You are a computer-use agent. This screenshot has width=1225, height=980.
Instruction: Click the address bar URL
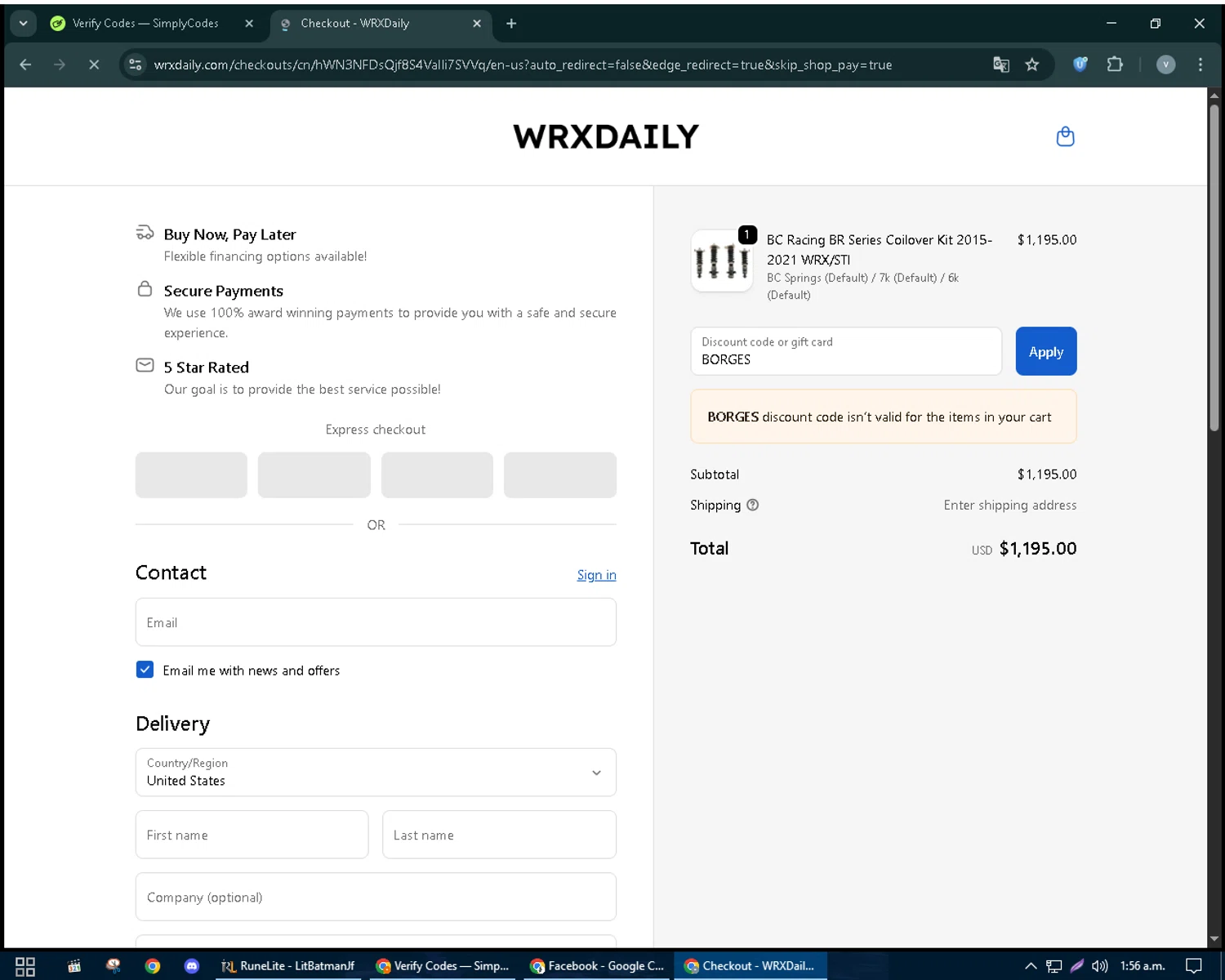(523, 65)
